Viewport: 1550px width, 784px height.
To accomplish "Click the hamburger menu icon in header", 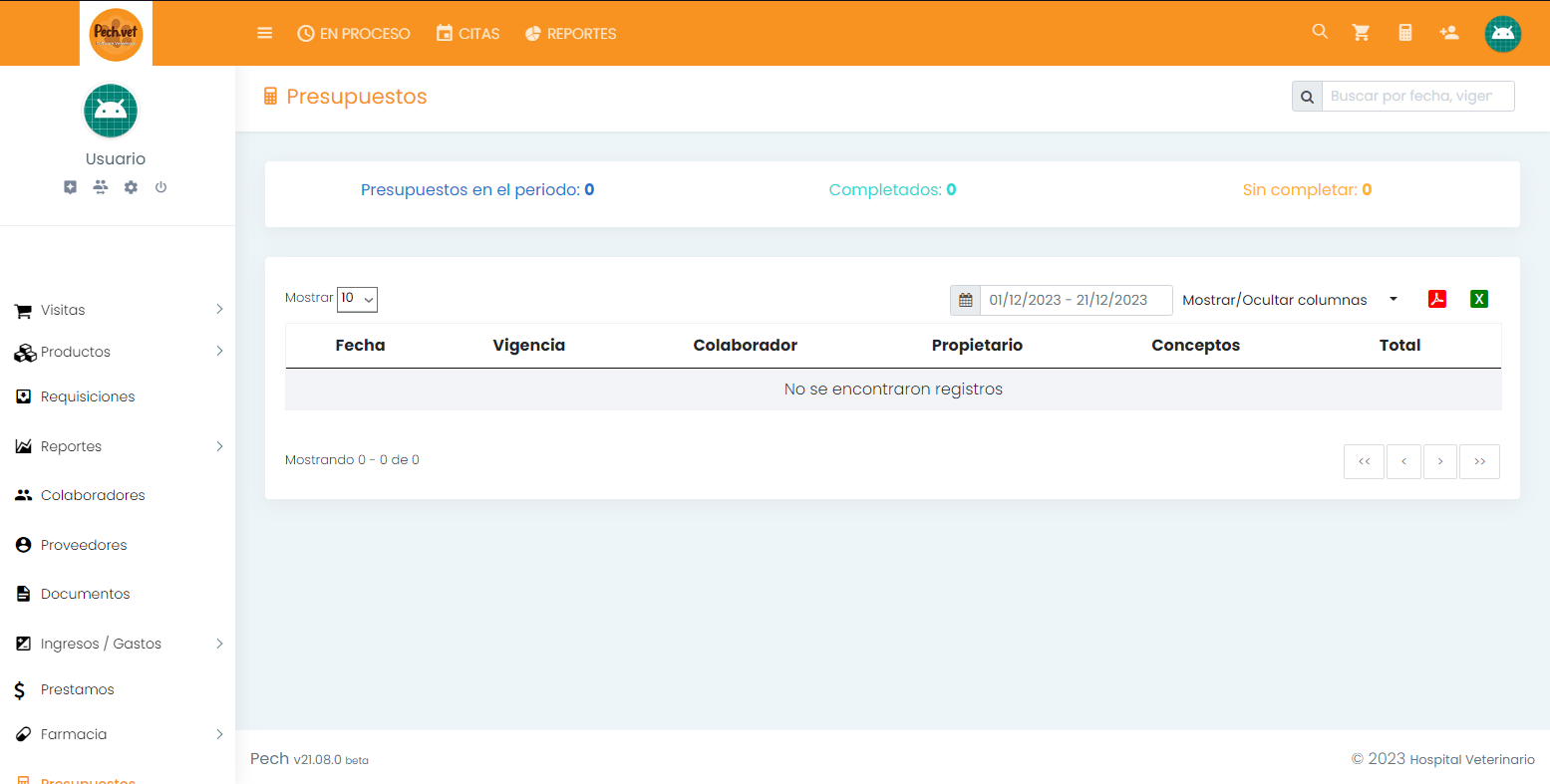I will click(264, 33).
